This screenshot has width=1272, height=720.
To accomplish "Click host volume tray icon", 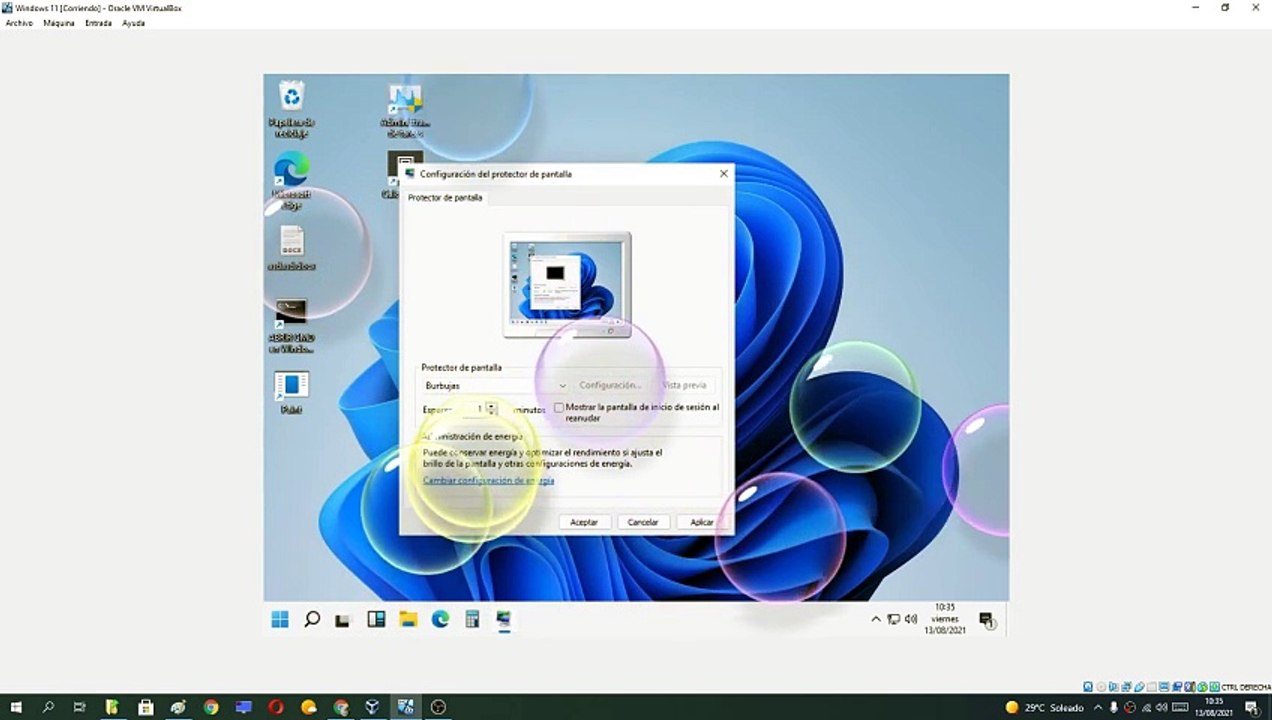I will [x=1161, y=707].
